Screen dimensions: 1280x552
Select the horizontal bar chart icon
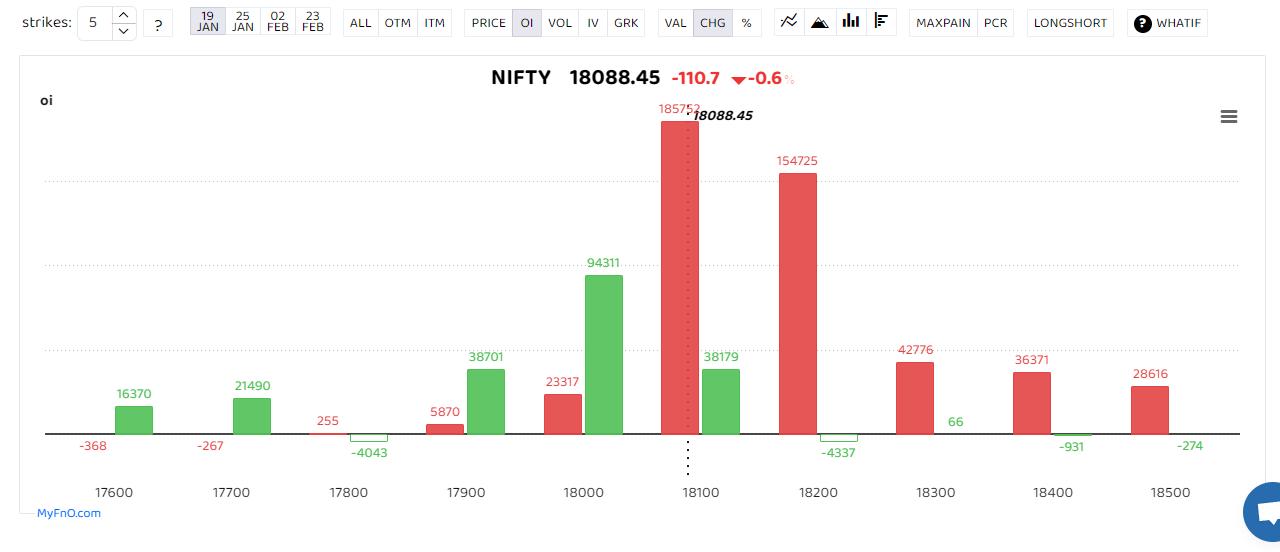881,21
